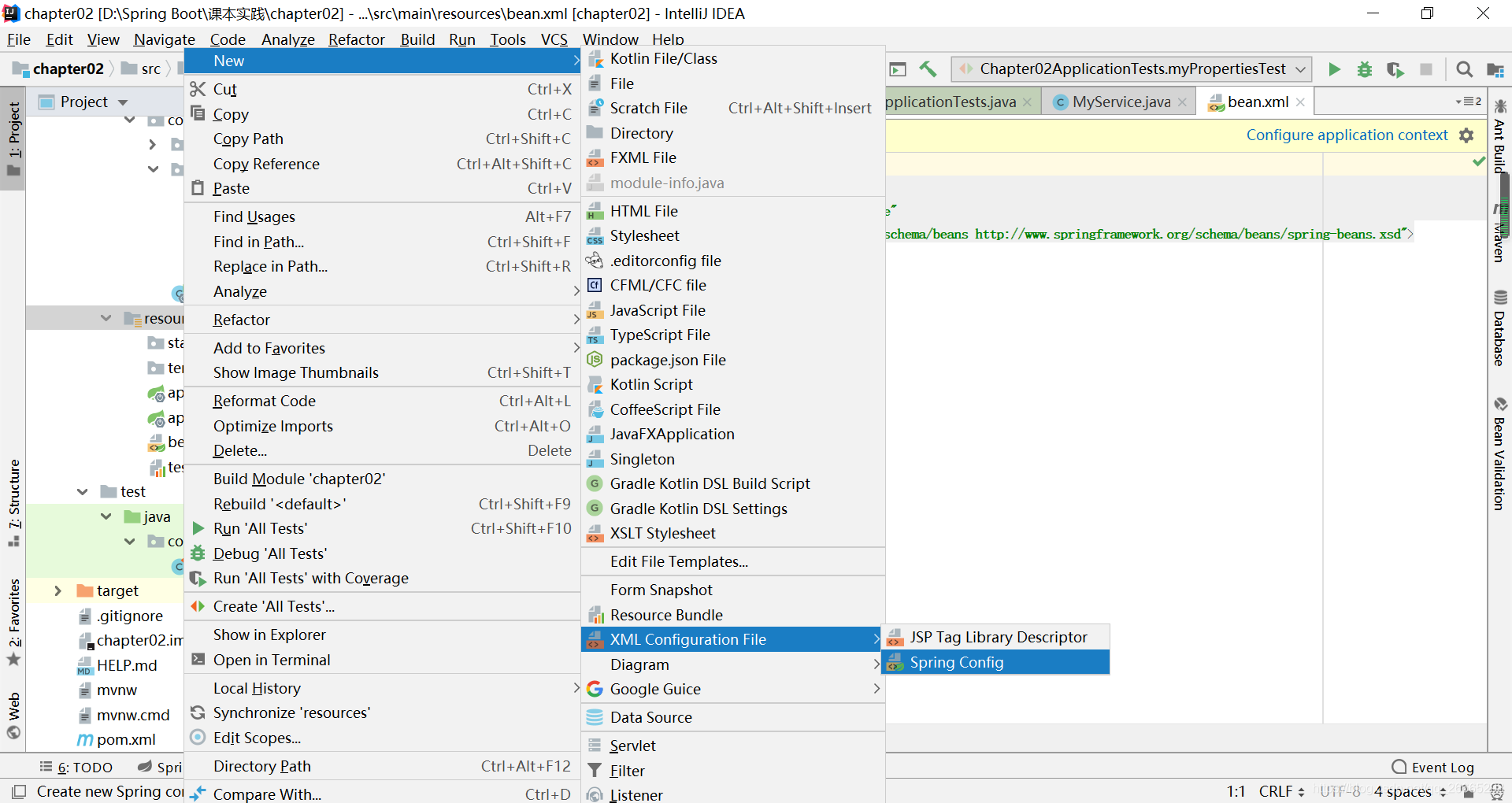Click Configure application context link
The height and width of the screenshot is (803, 1512).
(1347, 135)
